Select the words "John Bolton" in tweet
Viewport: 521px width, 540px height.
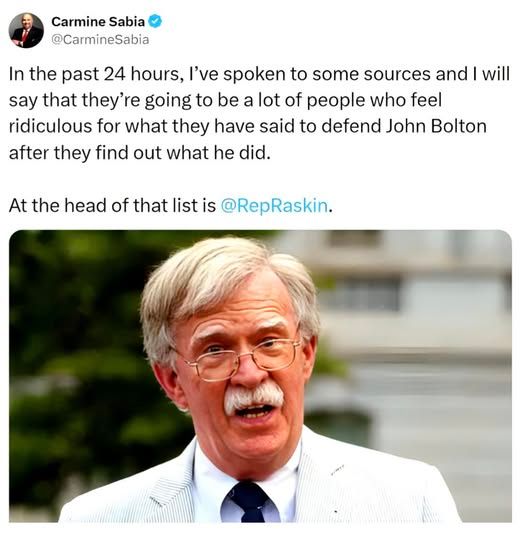[436, 126]
